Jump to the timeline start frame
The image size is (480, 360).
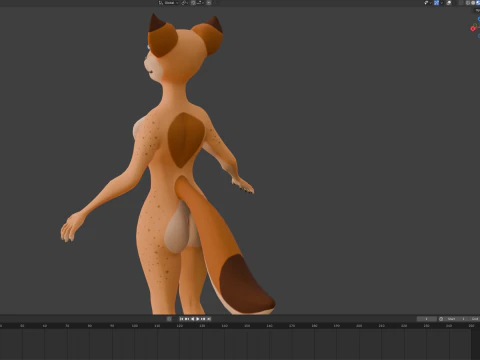point(182,319)
